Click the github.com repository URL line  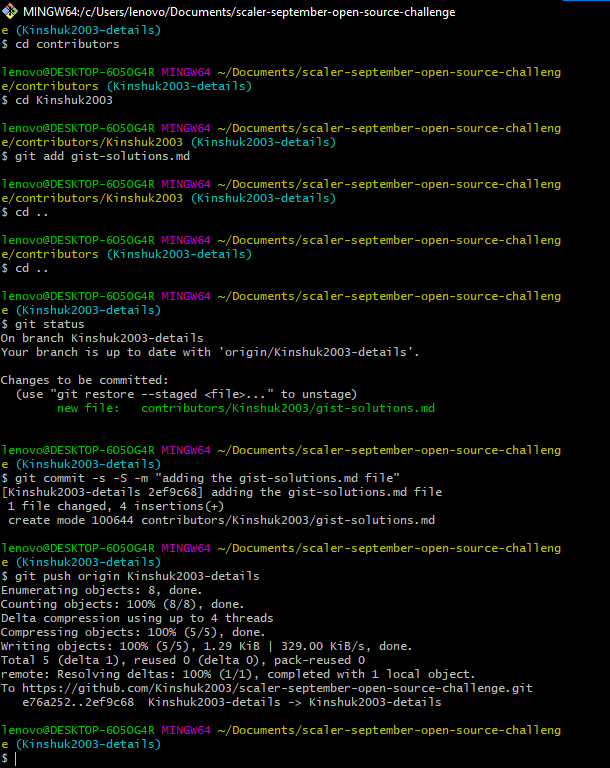(x=267, y=688)
